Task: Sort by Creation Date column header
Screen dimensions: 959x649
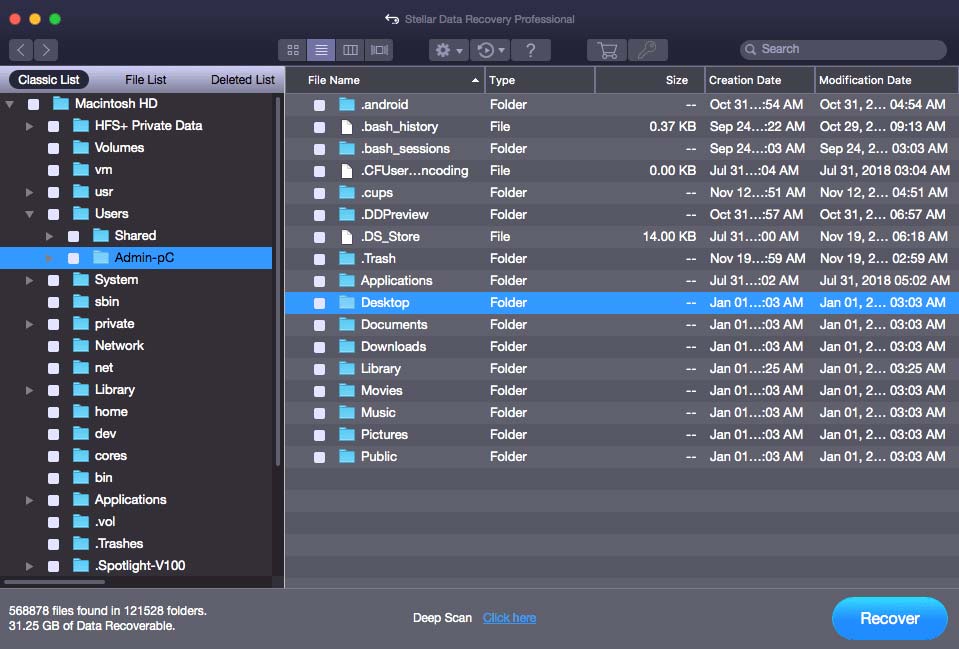Action: coord(760,80)
